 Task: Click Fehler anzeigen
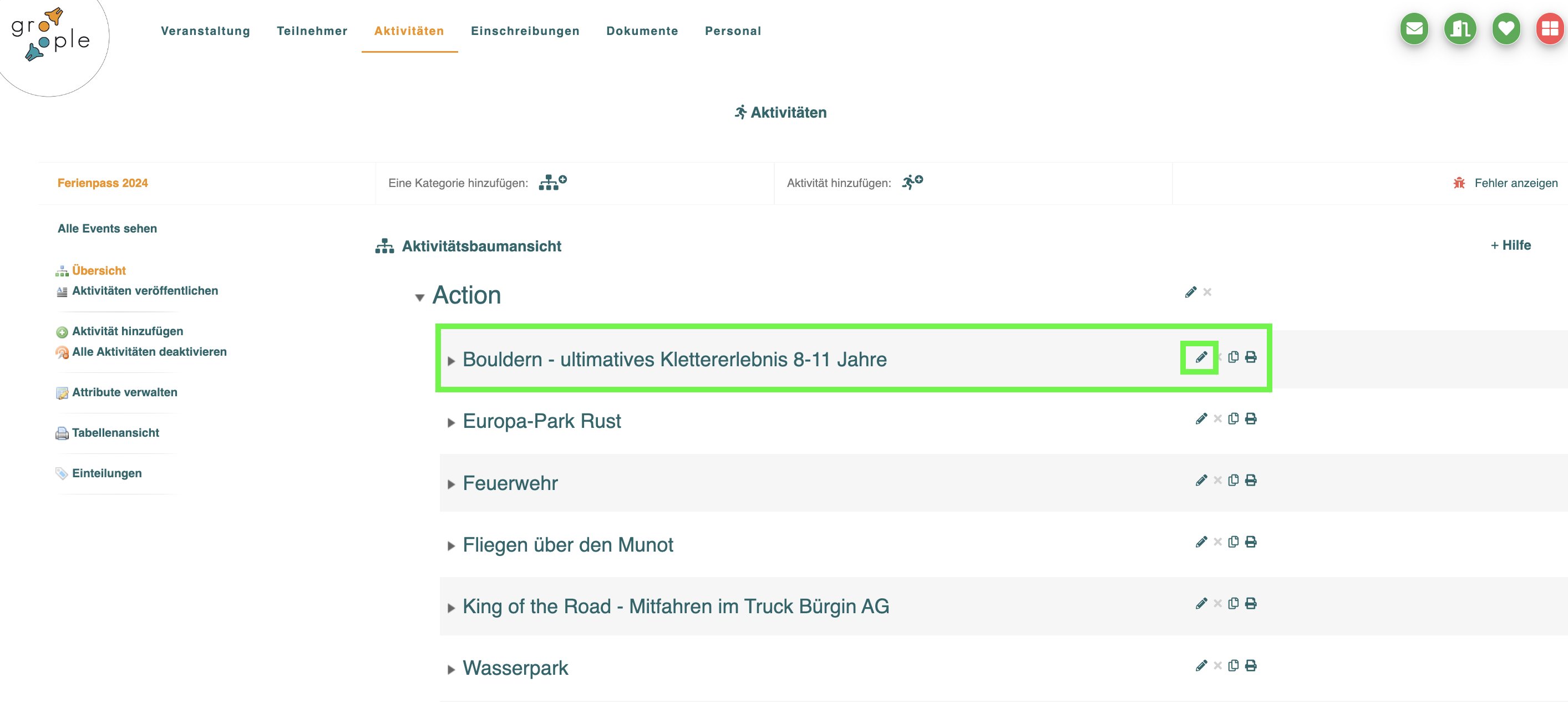[x=1516, y=183]
